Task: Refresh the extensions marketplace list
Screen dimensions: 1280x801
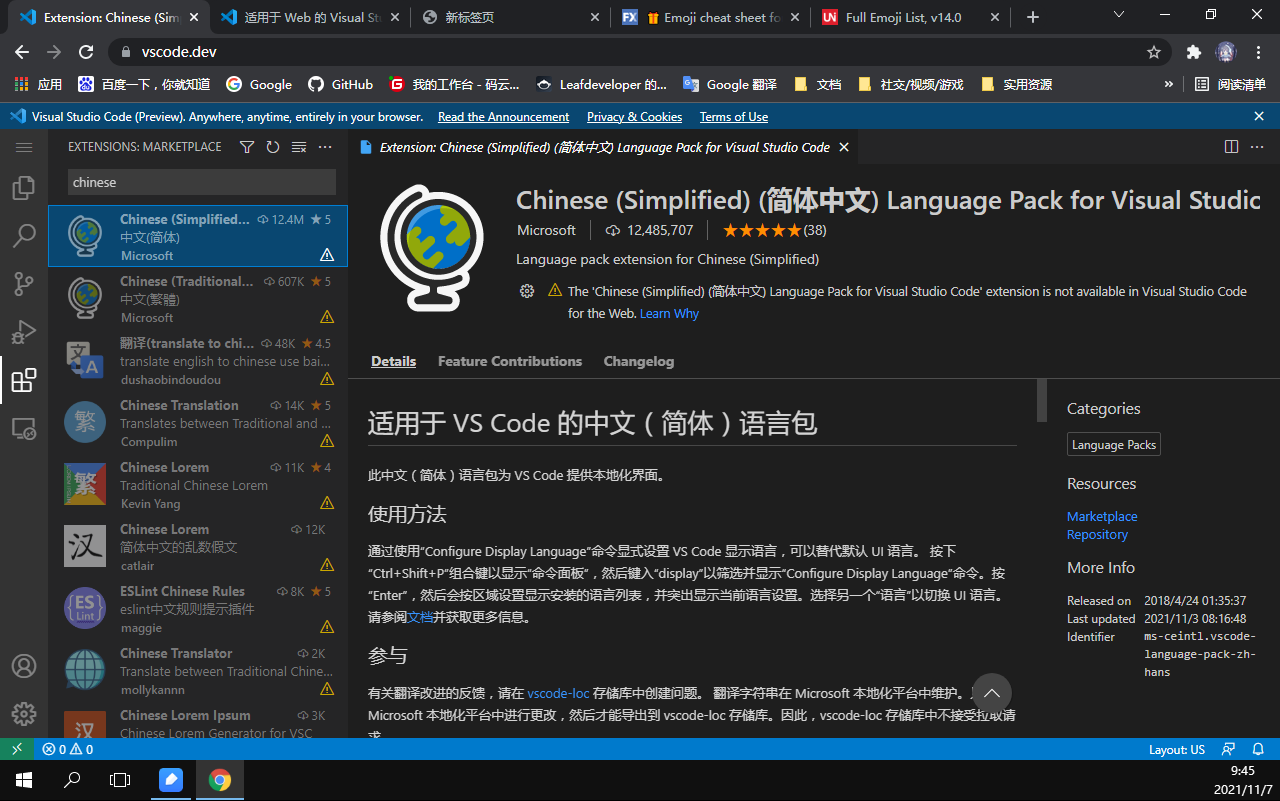Action: pyautogui.click(x=273, y=147)
